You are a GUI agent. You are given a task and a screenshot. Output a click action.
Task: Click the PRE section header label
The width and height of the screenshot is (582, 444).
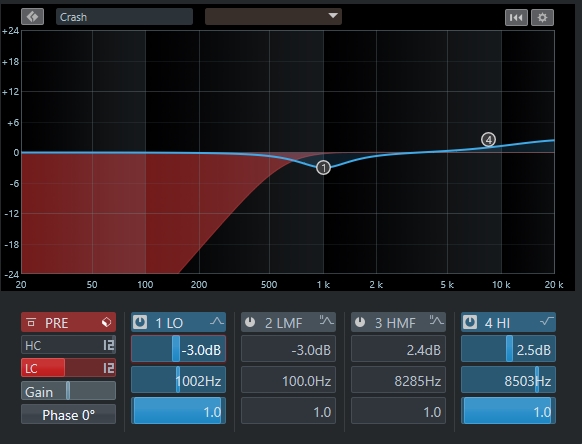point(56,323)
